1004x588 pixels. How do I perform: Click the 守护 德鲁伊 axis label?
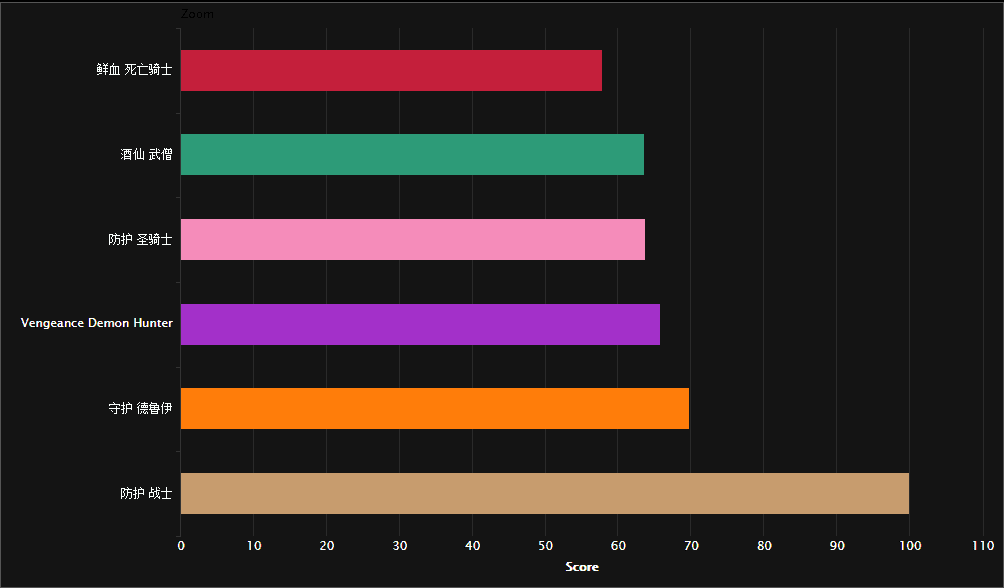click(x=140, y=408)
